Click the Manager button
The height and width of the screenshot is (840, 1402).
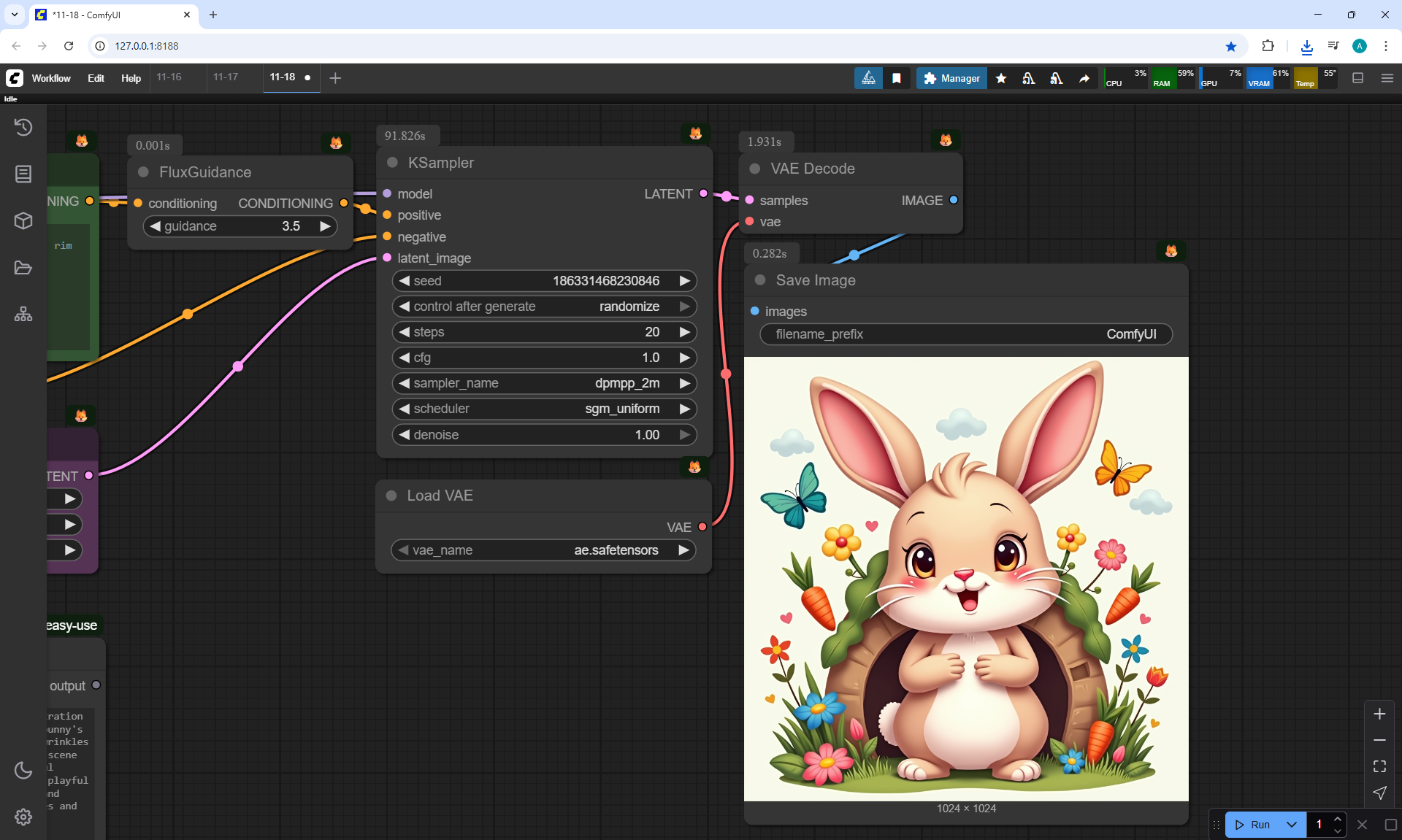click(x=951, y=78)
